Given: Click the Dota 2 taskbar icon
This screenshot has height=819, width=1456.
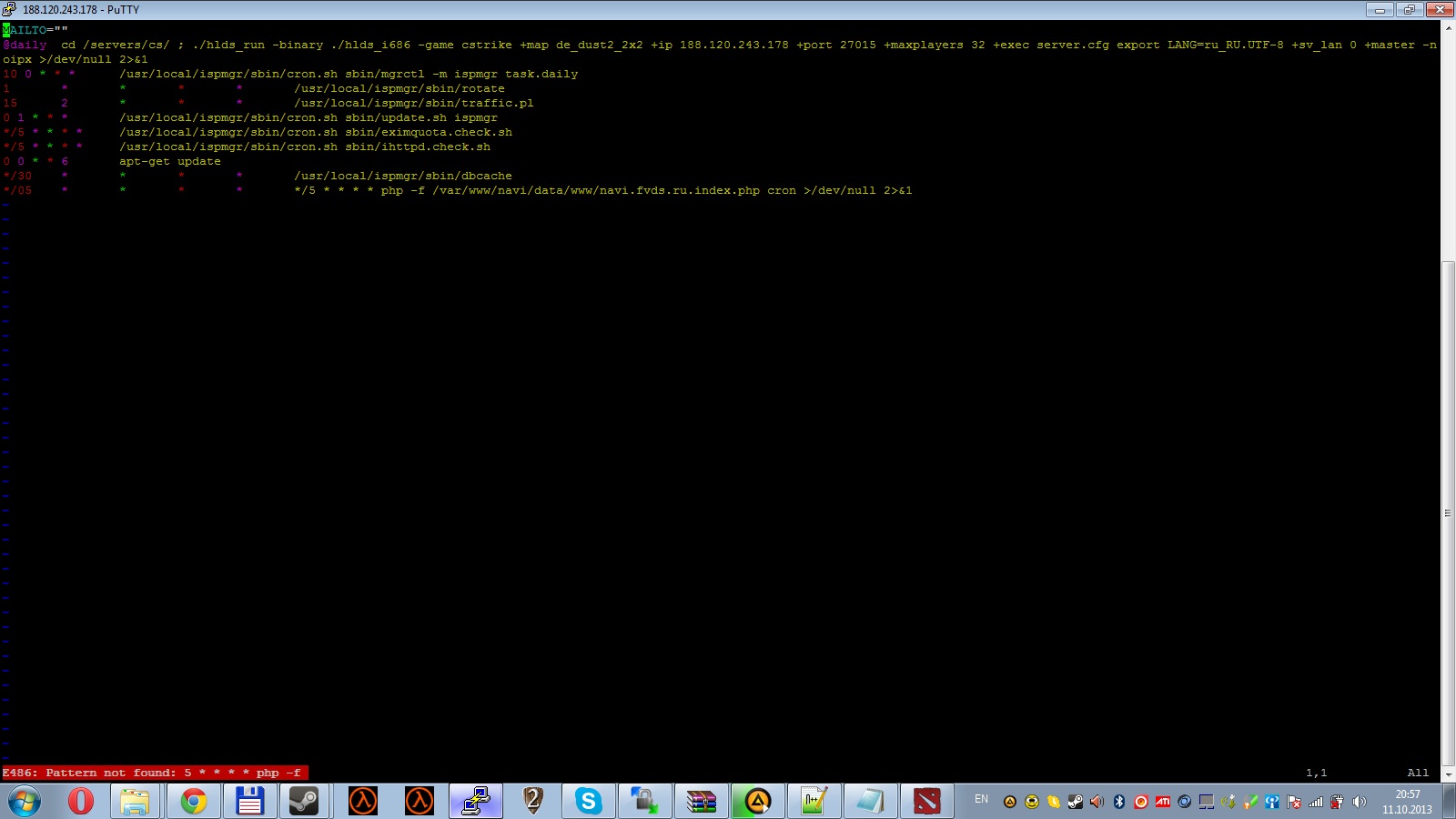Looking at the screenshot, I should tap(926, 801).
